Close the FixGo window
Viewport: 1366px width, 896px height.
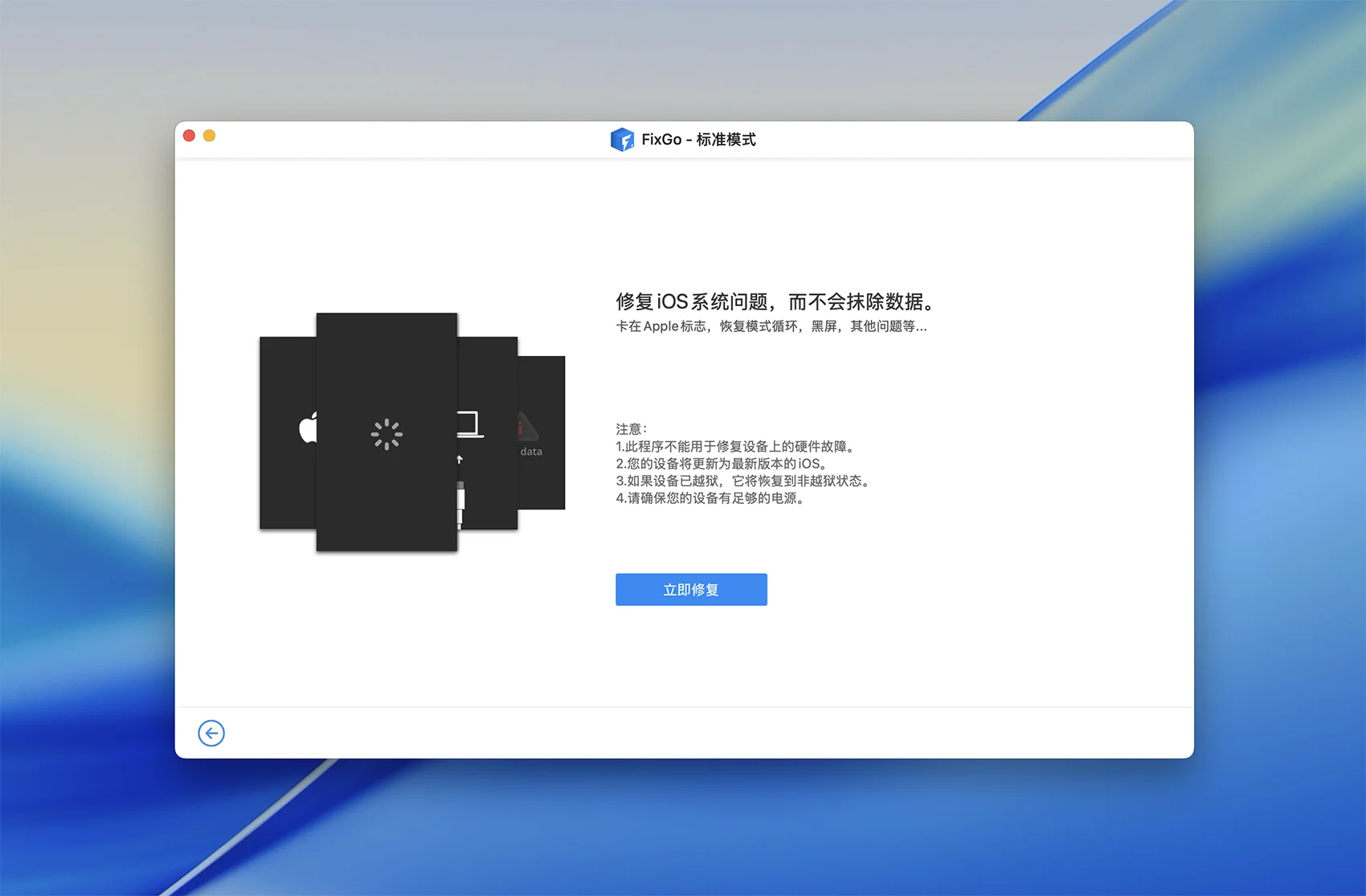pyautogui.click(x=190, y=136)
